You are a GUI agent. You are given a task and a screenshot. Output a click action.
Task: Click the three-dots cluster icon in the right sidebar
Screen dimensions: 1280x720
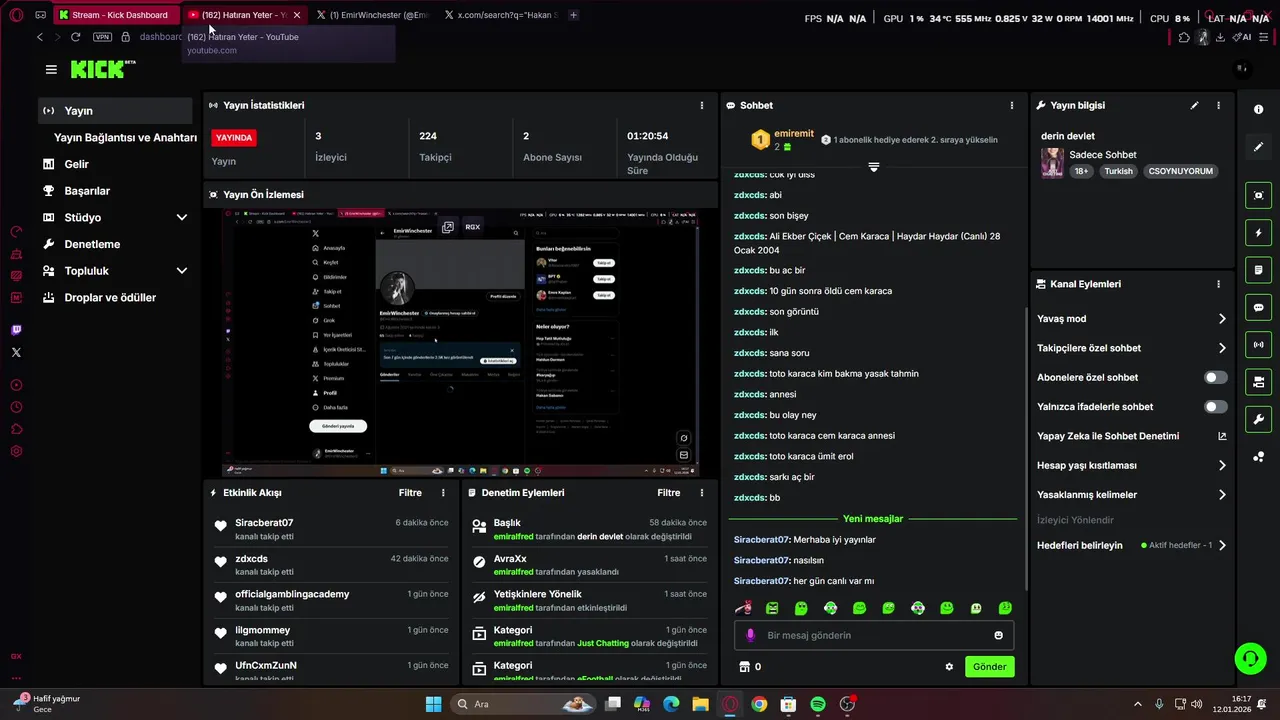(1258, 457)
